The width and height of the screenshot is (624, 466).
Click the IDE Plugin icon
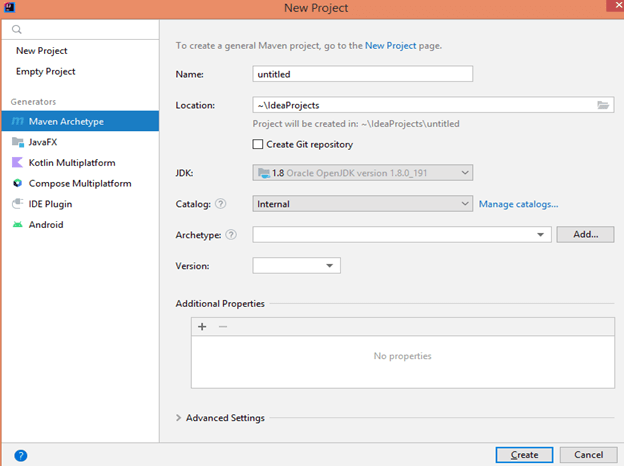click(x=18, y=204)
